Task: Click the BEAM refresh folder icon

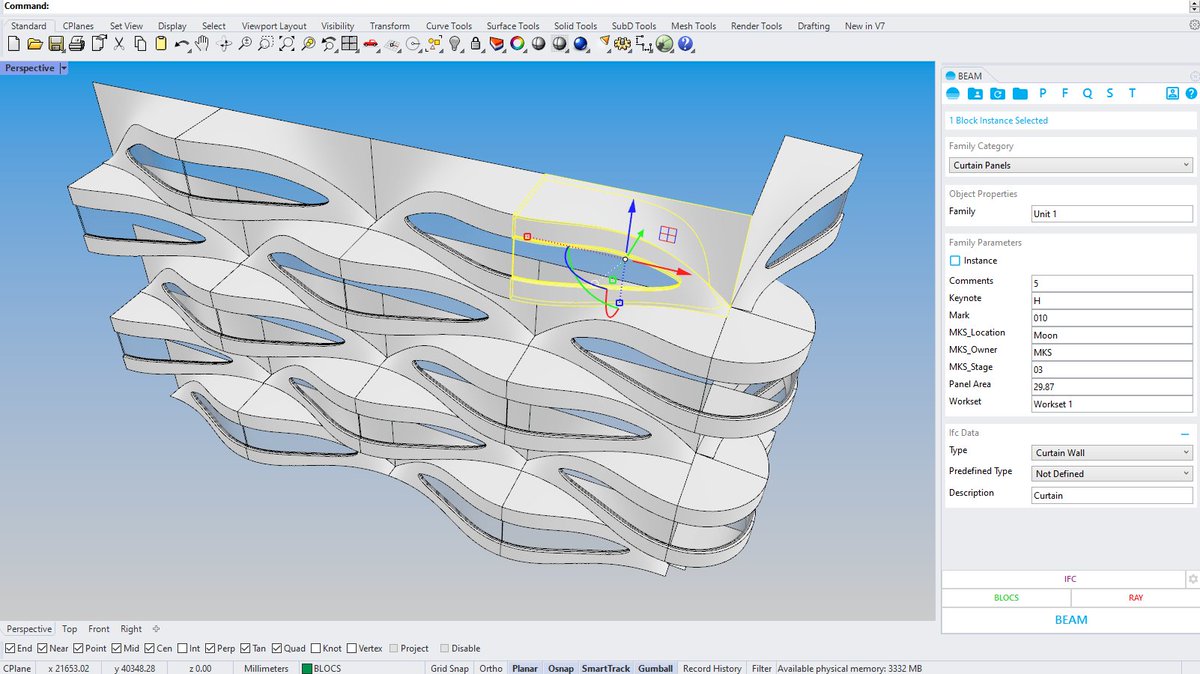Action: [998, 93]
